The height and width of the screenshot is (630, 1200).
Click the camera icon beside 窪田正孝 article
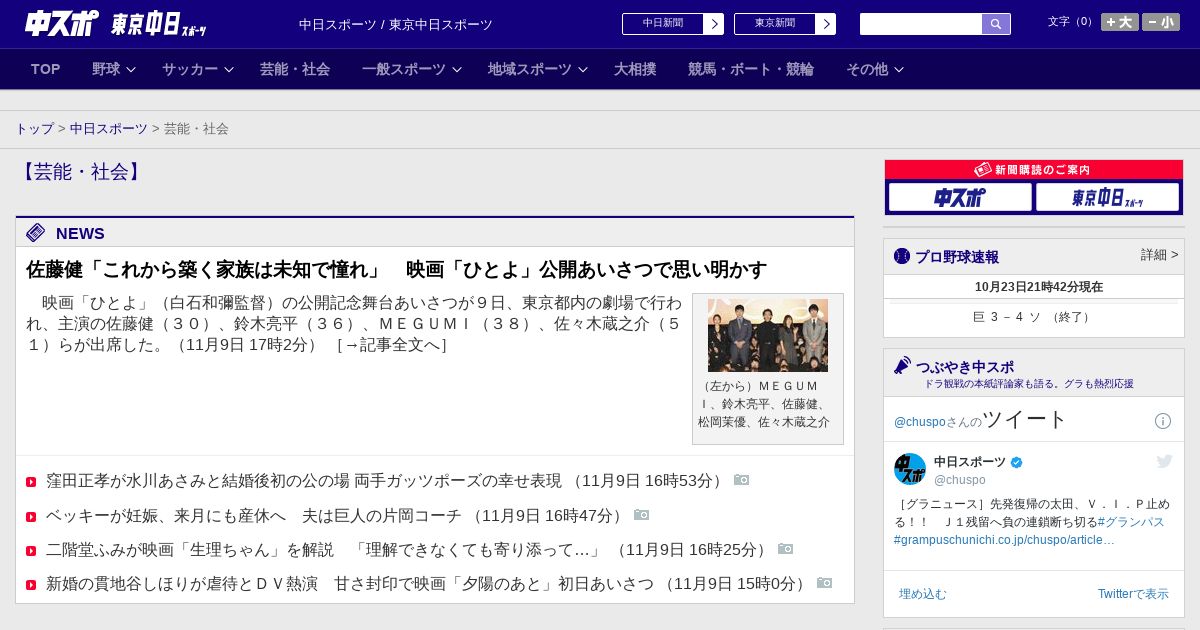click(x=741, y=480)
